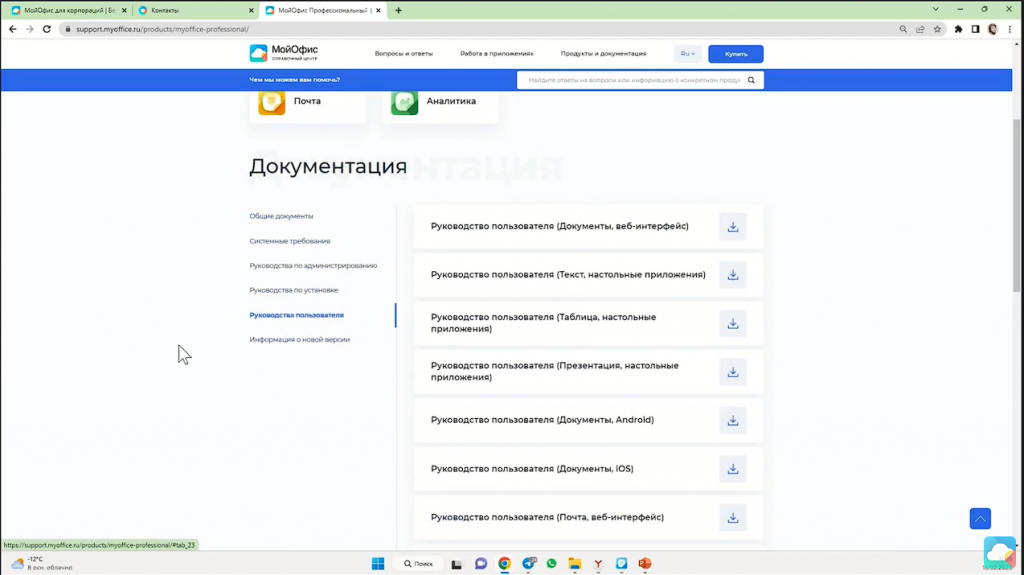Open browser zoom magnifier in address bar

tap(903, 29)
